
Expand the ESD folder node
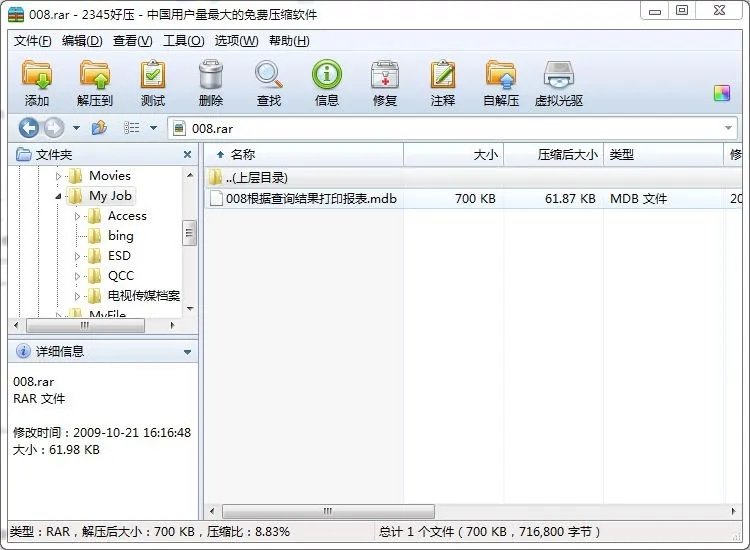77,256
